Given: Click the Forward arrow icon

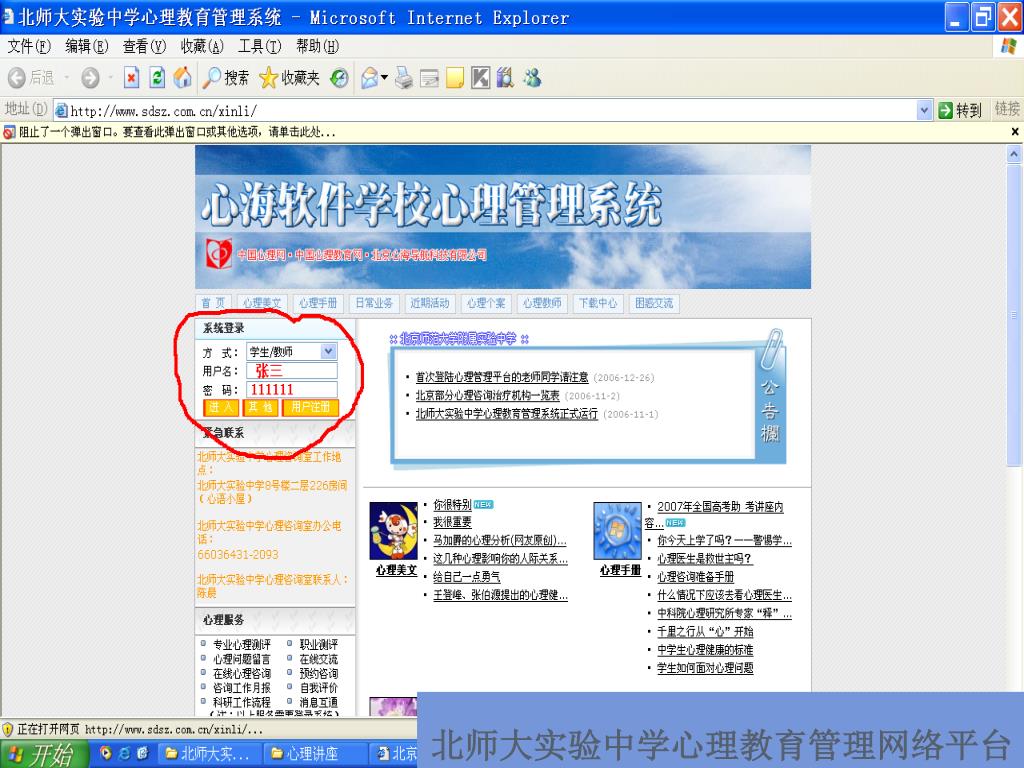Looking at the screenshot, I should point(90,78).
